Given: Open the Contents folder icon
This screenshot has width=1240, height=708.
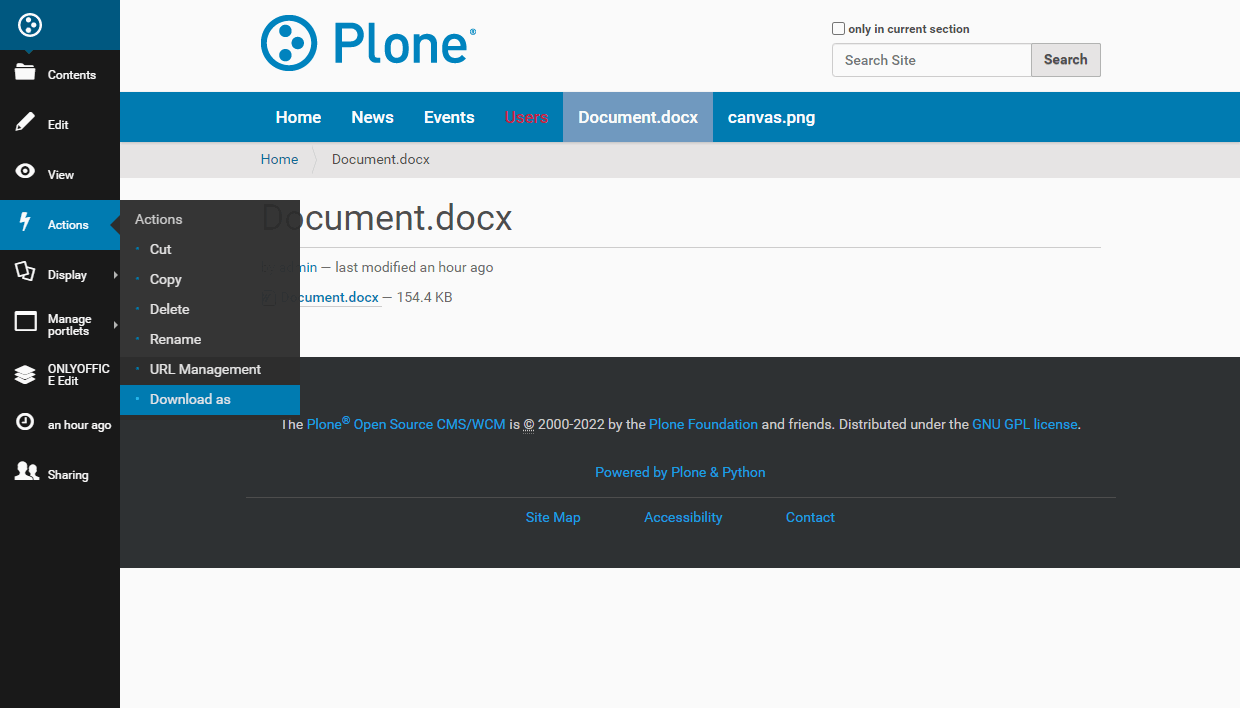Looking at the screenshot, I should (26, 73).
